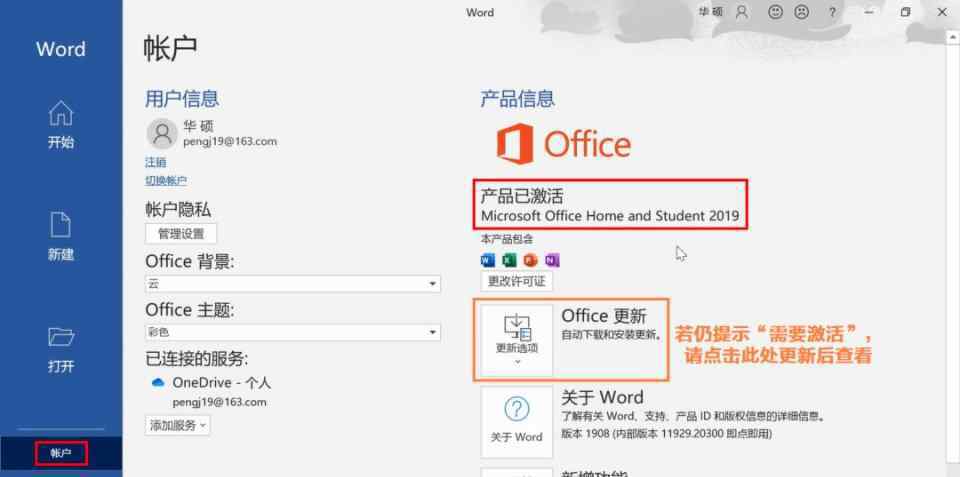Click the Office logo
This screenshot has width=960, height=477.
(563, 144)
